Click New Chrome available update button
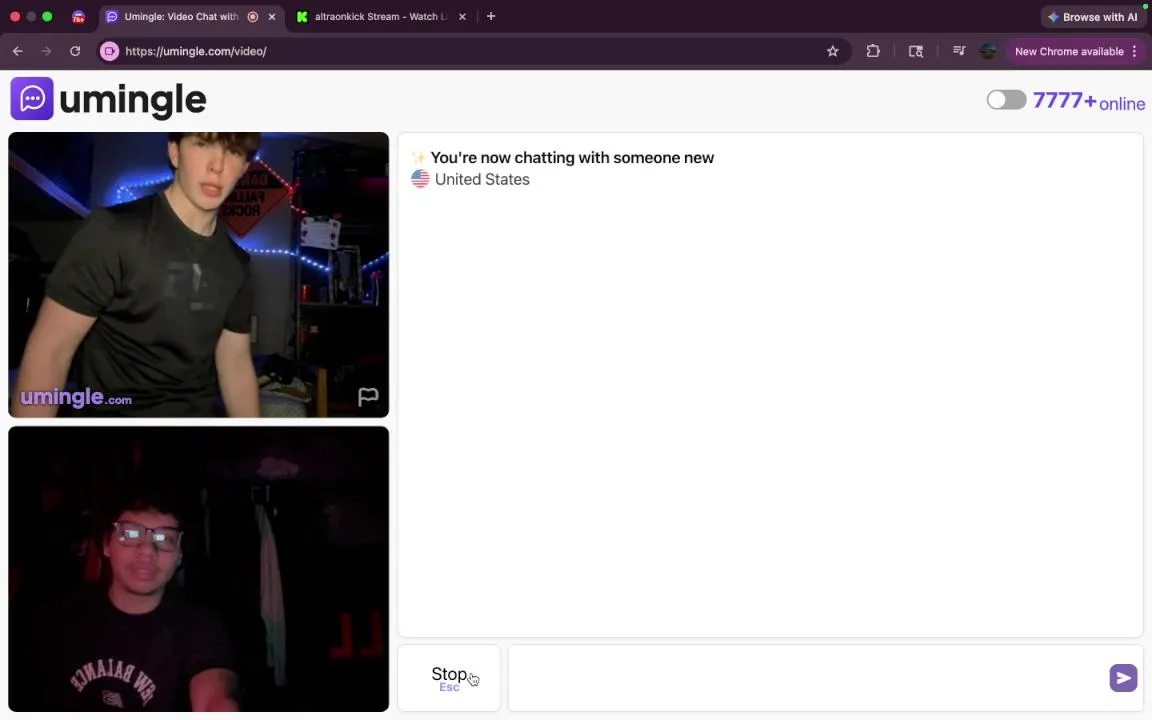Image resolution: width=1152 pixels, height=720 pixels. [x=1069, y=51]
